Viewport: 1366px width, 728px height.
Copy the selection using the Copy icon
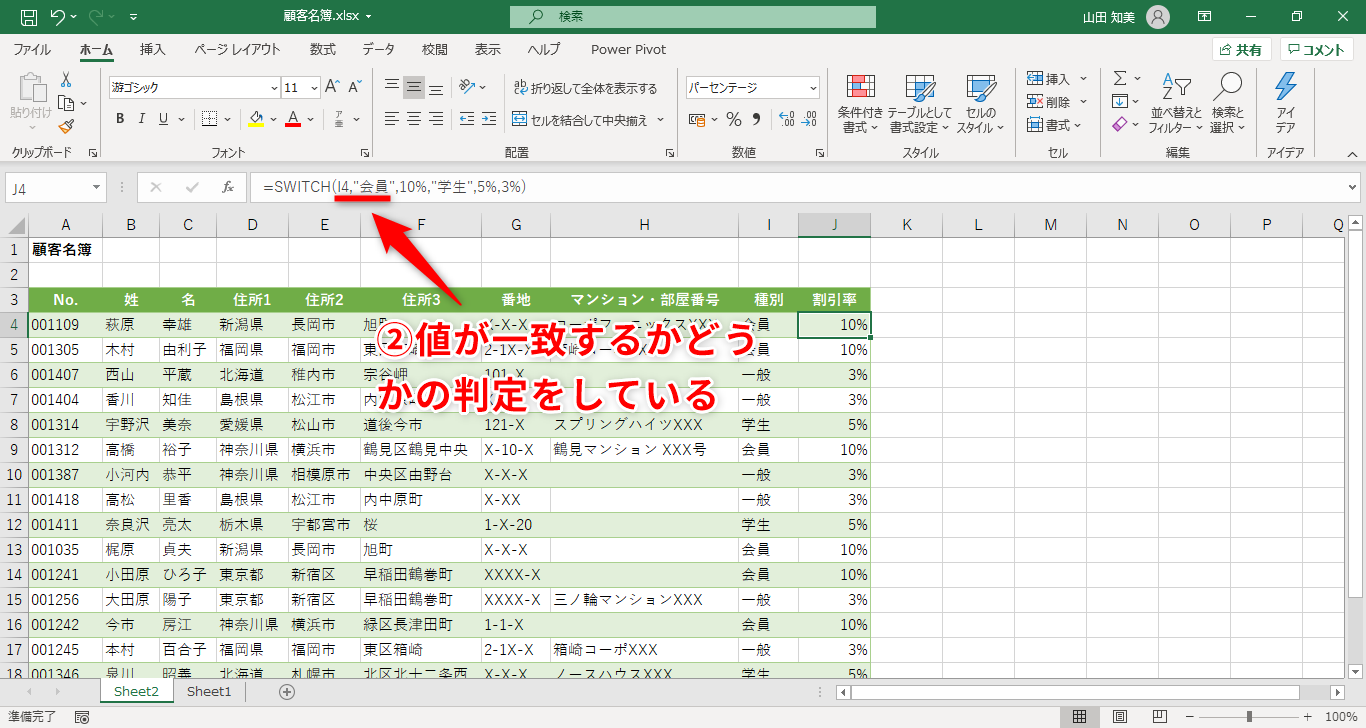tap(66, 103)
